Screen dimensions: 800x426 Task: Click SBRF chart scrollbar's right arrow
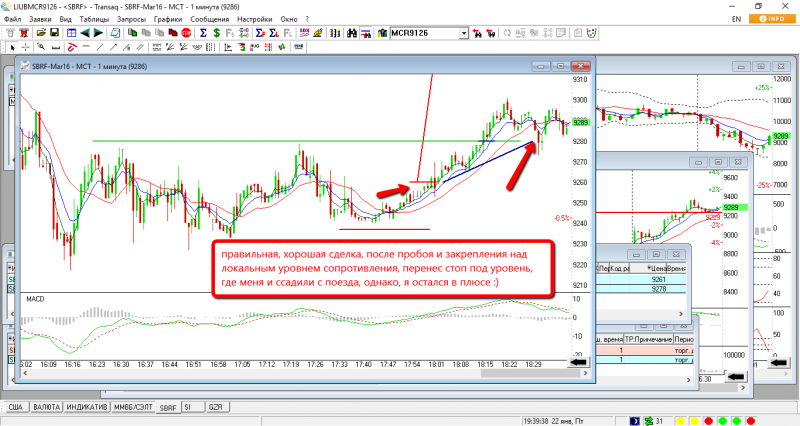tap(586, 373)
